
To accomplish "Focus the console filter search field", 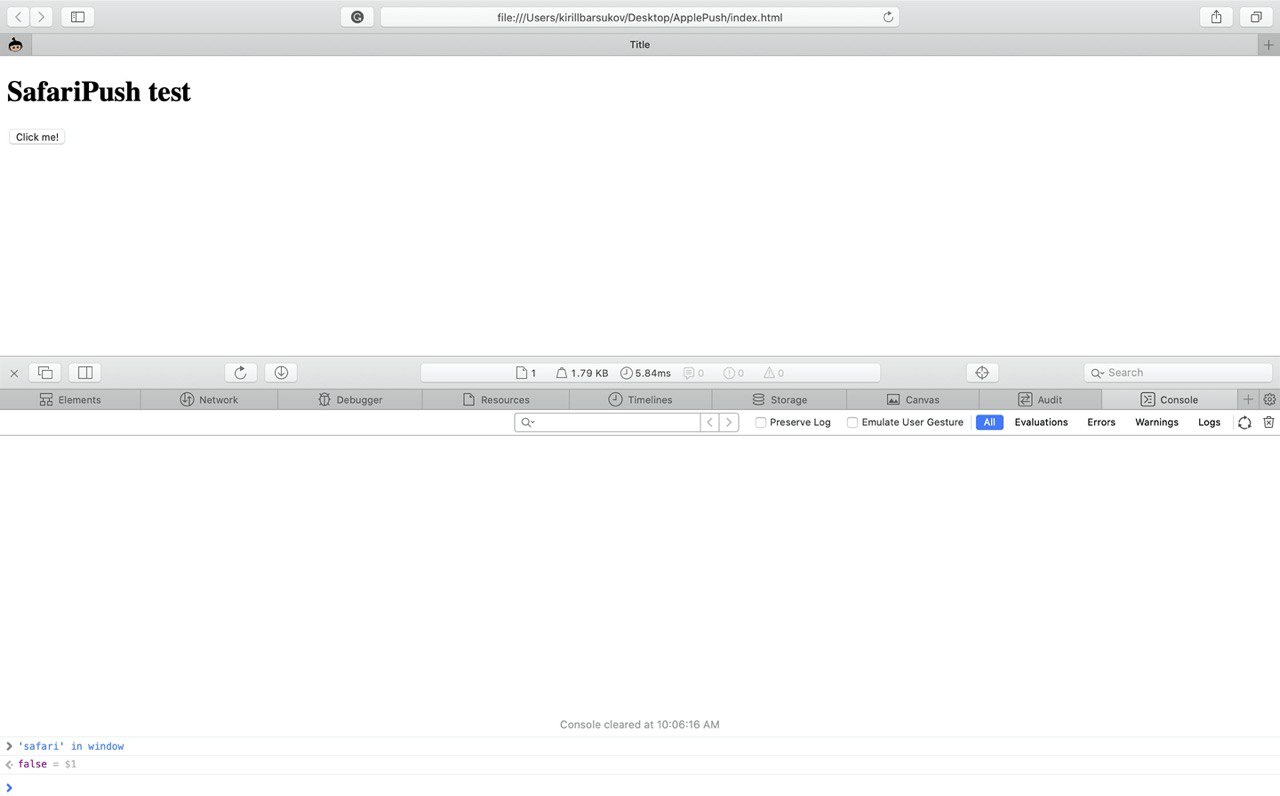I will 607,422.
